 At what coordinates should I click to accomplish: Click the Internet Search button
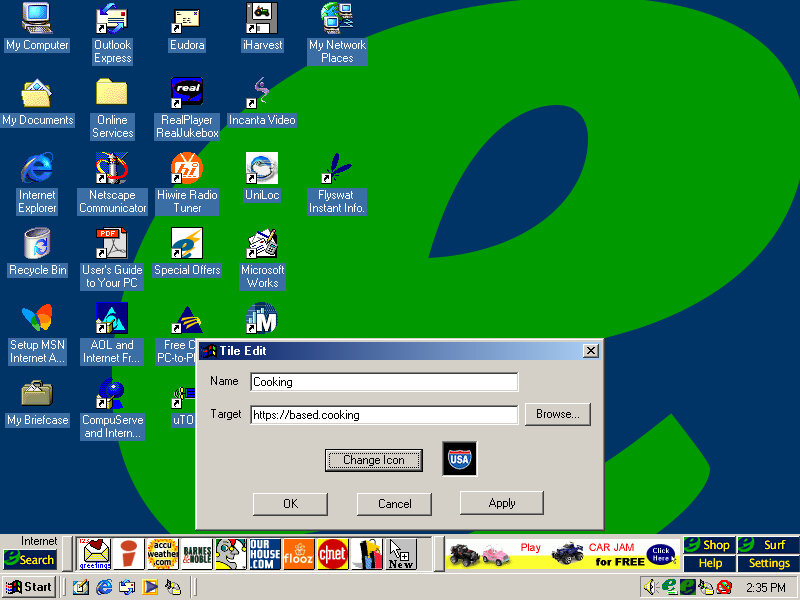pos(30,560)
